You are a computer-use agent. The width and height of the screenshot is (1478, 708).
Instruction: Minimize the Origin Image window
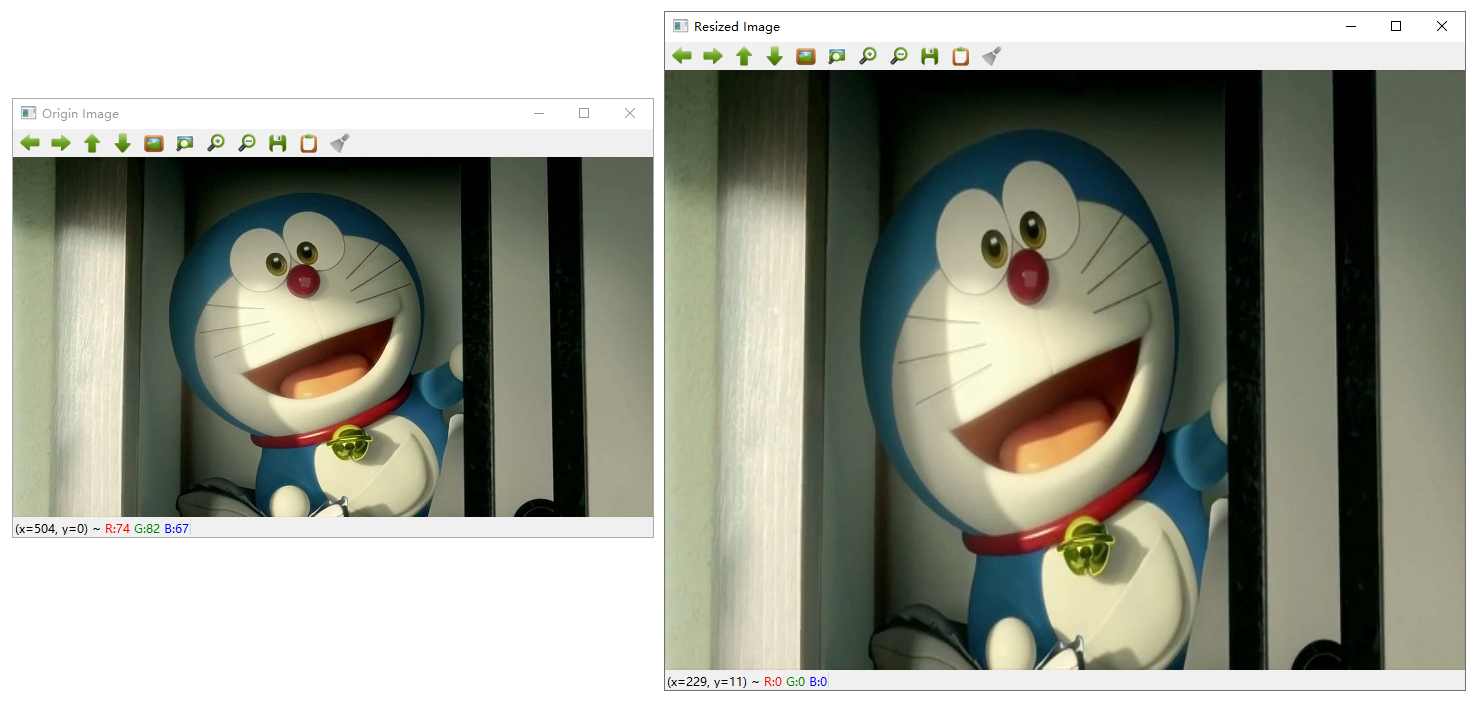click(x=539, y=113)
